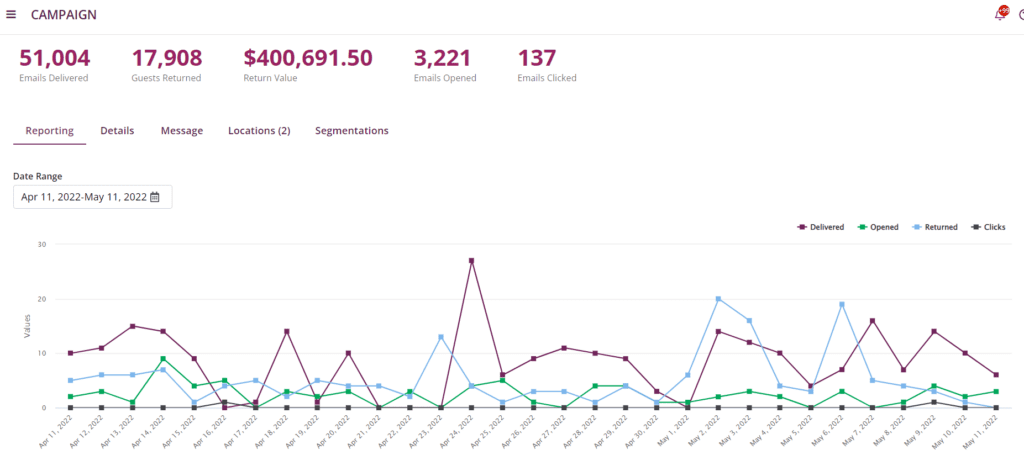The height and width of the screenshot is (471, 1024).
Task: Click the partially visible circular icon at top-right
Action: (x=1020, y=14)
